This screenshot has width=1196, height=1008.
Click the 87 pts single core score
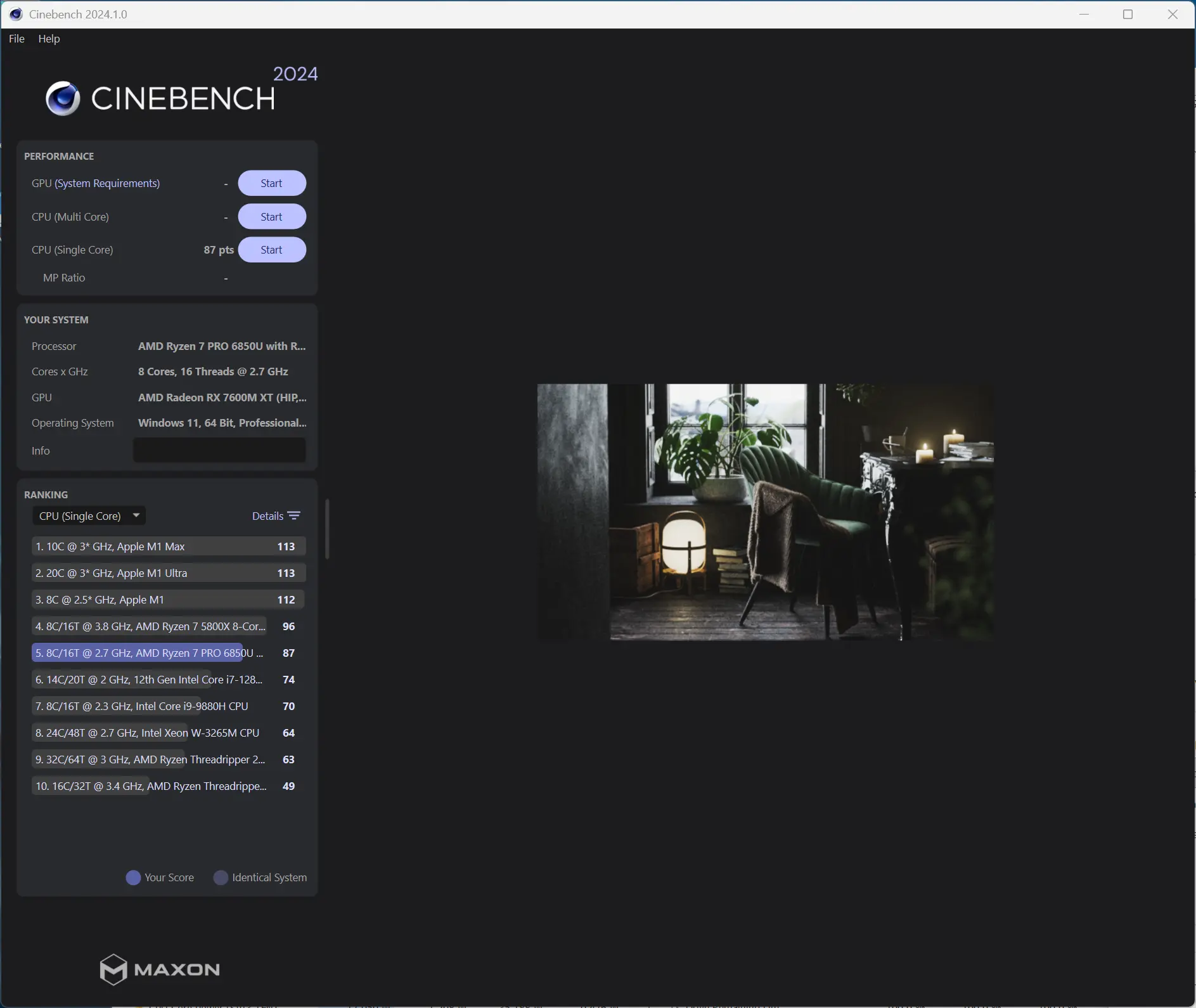click(219, 250)
